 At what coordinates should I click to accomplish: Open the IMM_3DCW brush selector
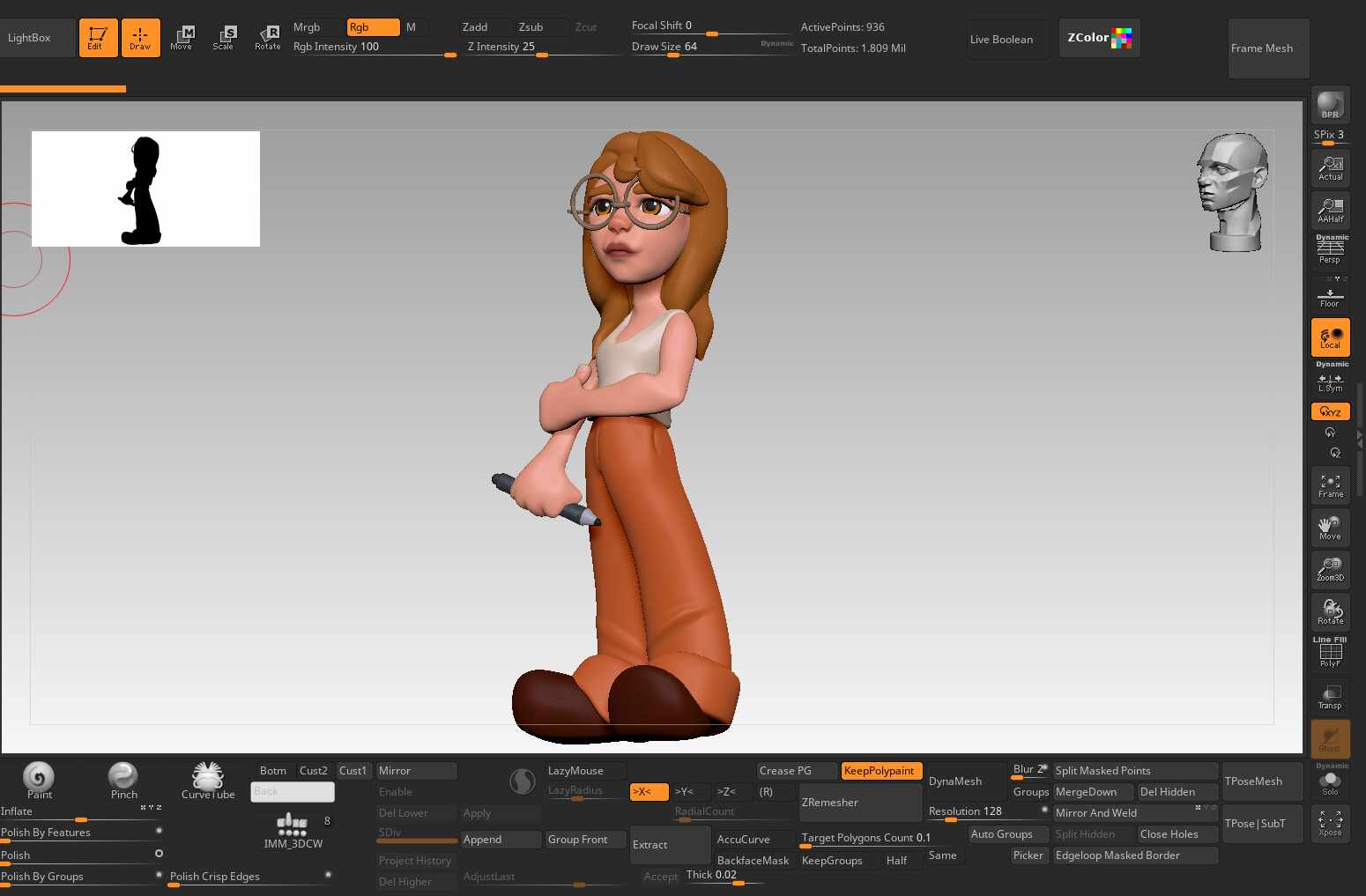pos(293,831)
